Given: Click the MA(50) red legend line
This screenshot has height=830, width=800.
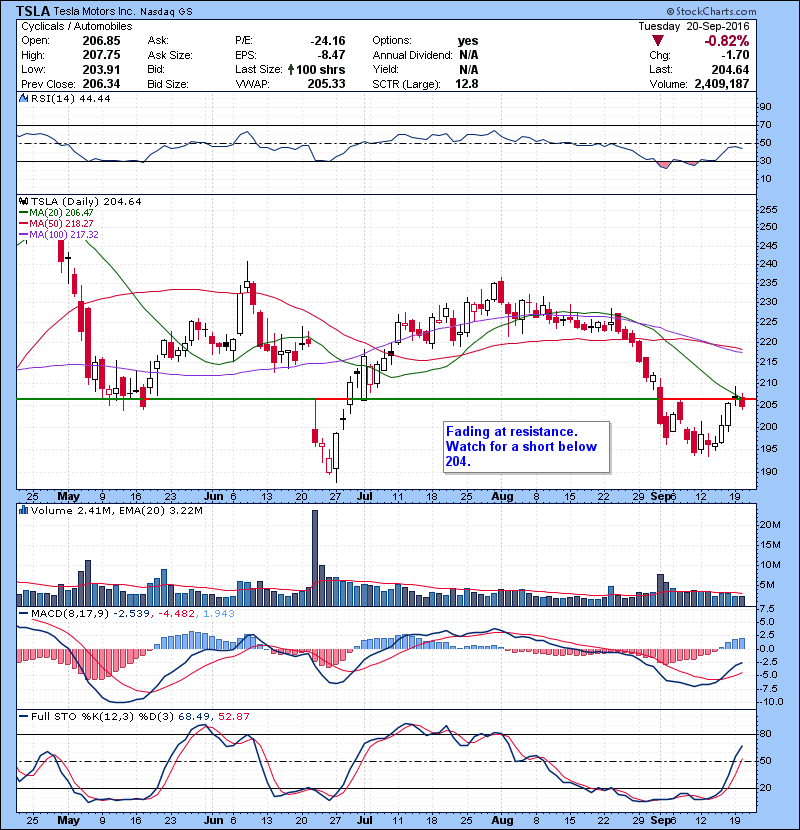Looking at the screenshot, I should (x=23, y=224).
